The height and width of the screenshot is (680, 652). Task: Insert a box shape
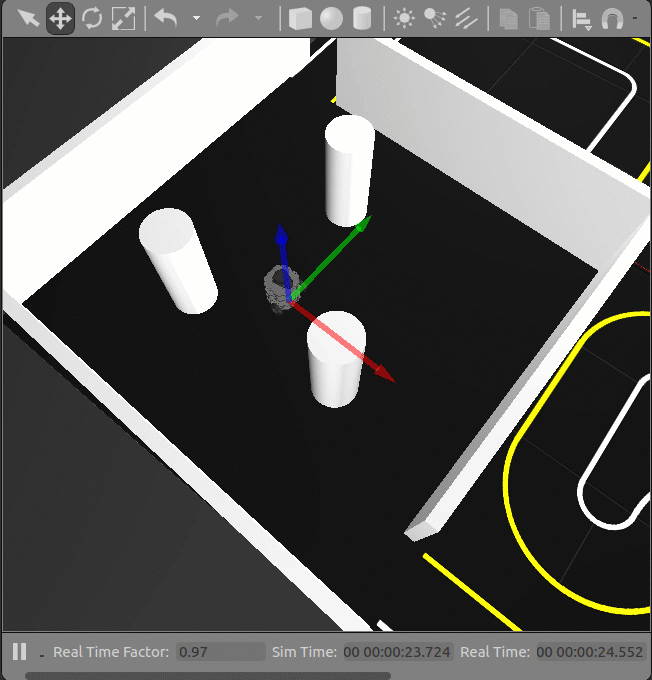point(300,18)
